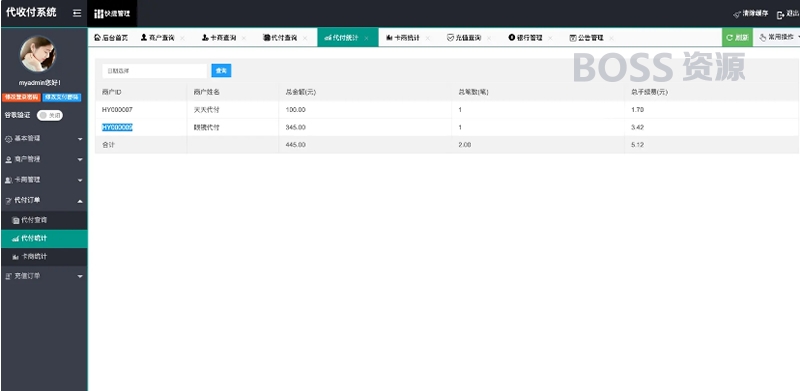Expand the 充值订单 dropdown arrow
This screenshot has width=800, height=391.
pyautogui.click(x=80, y=276)
